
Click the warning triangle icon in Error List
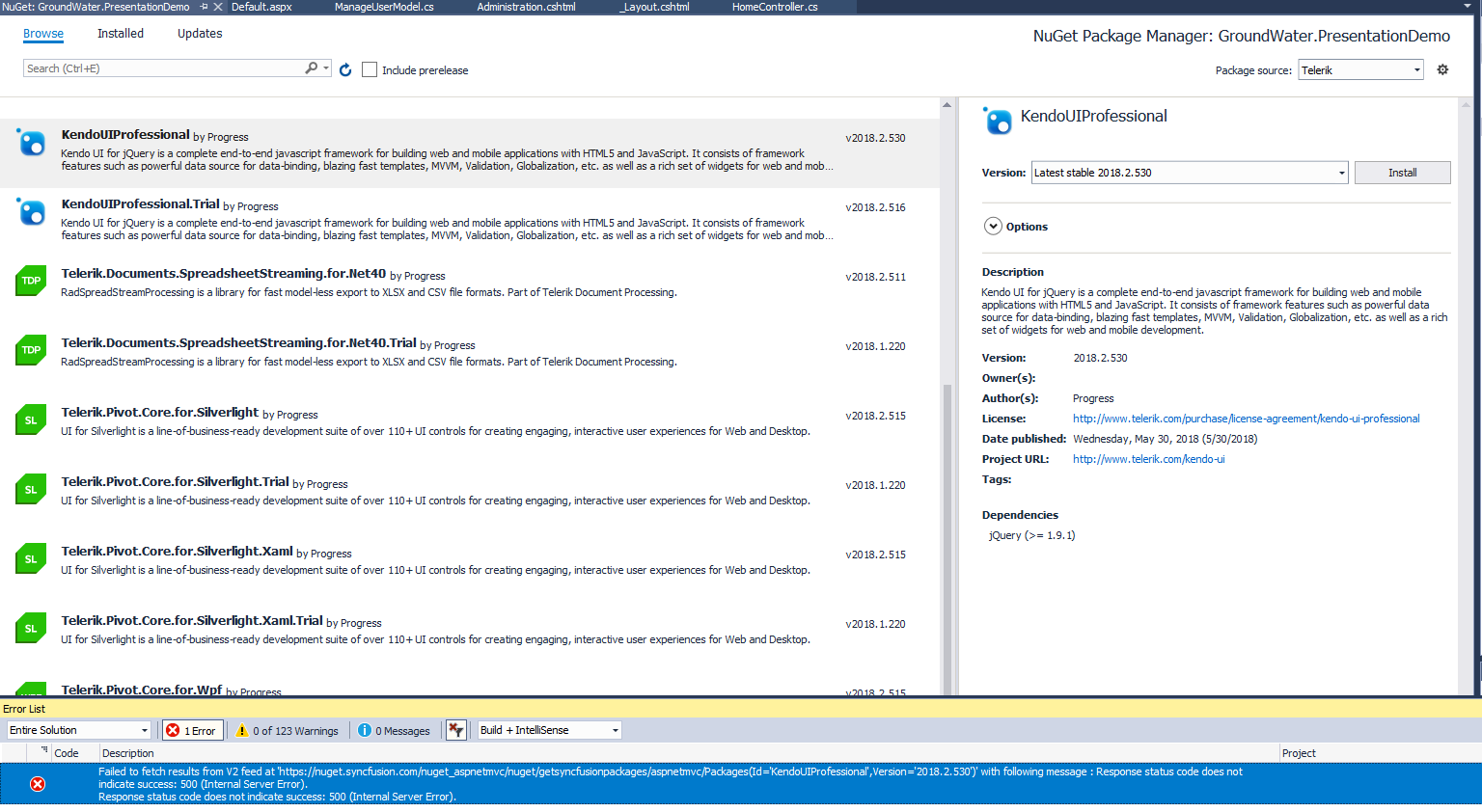click(242, 730)
